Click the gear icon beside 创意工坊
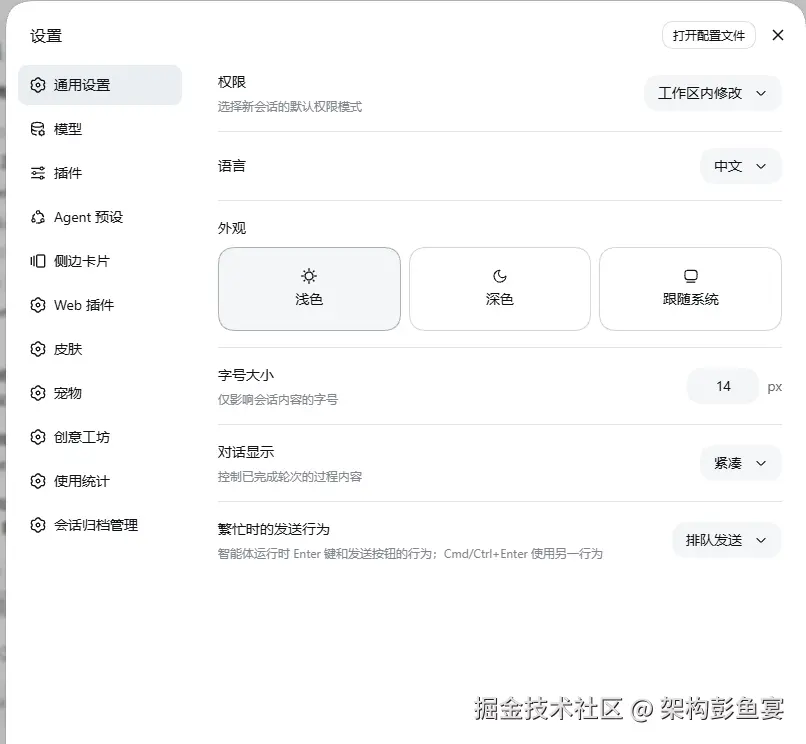 tap(38, 437)
